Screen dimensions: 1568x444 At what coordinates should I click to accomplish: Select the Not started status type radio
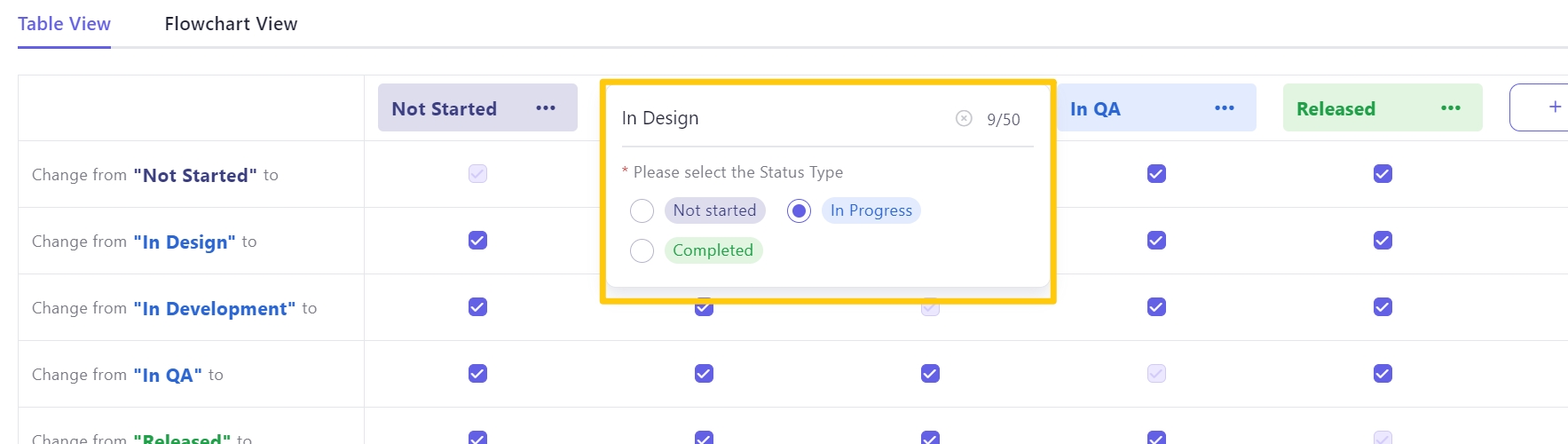642,211
